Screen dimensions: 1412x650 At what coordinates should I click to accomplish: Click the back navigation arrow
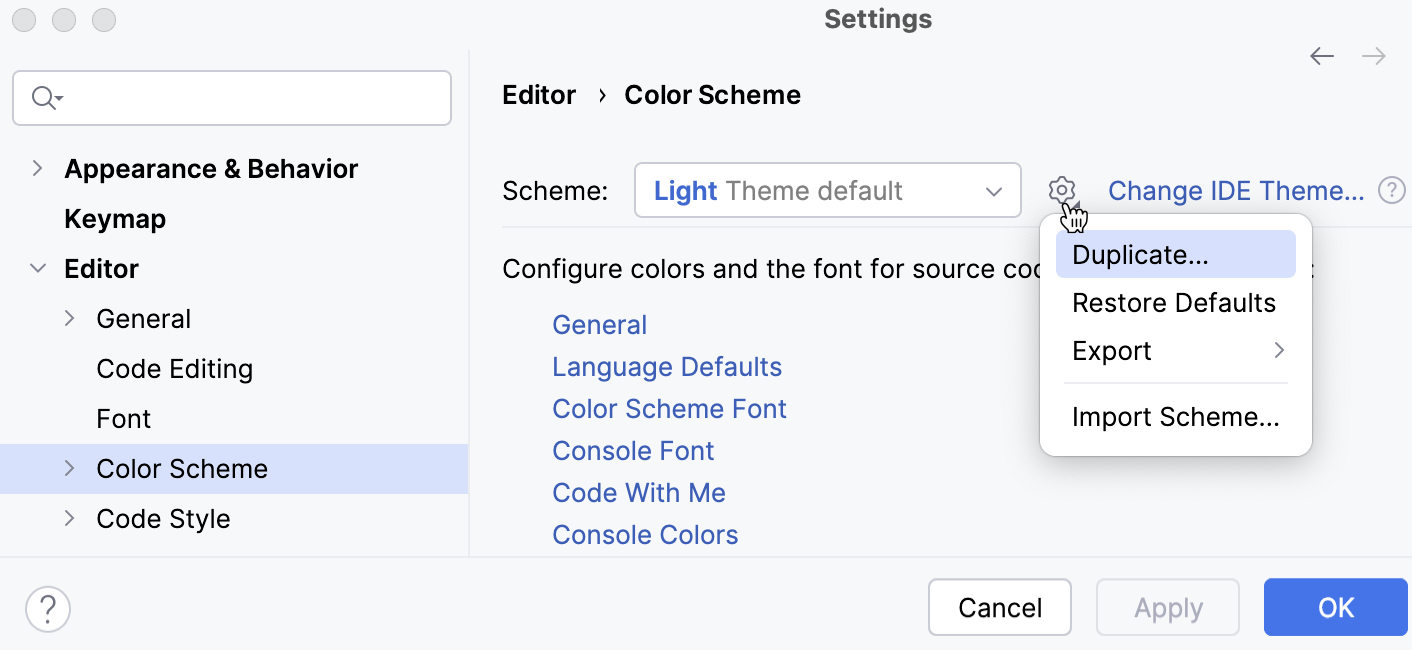pos(1321,56)
